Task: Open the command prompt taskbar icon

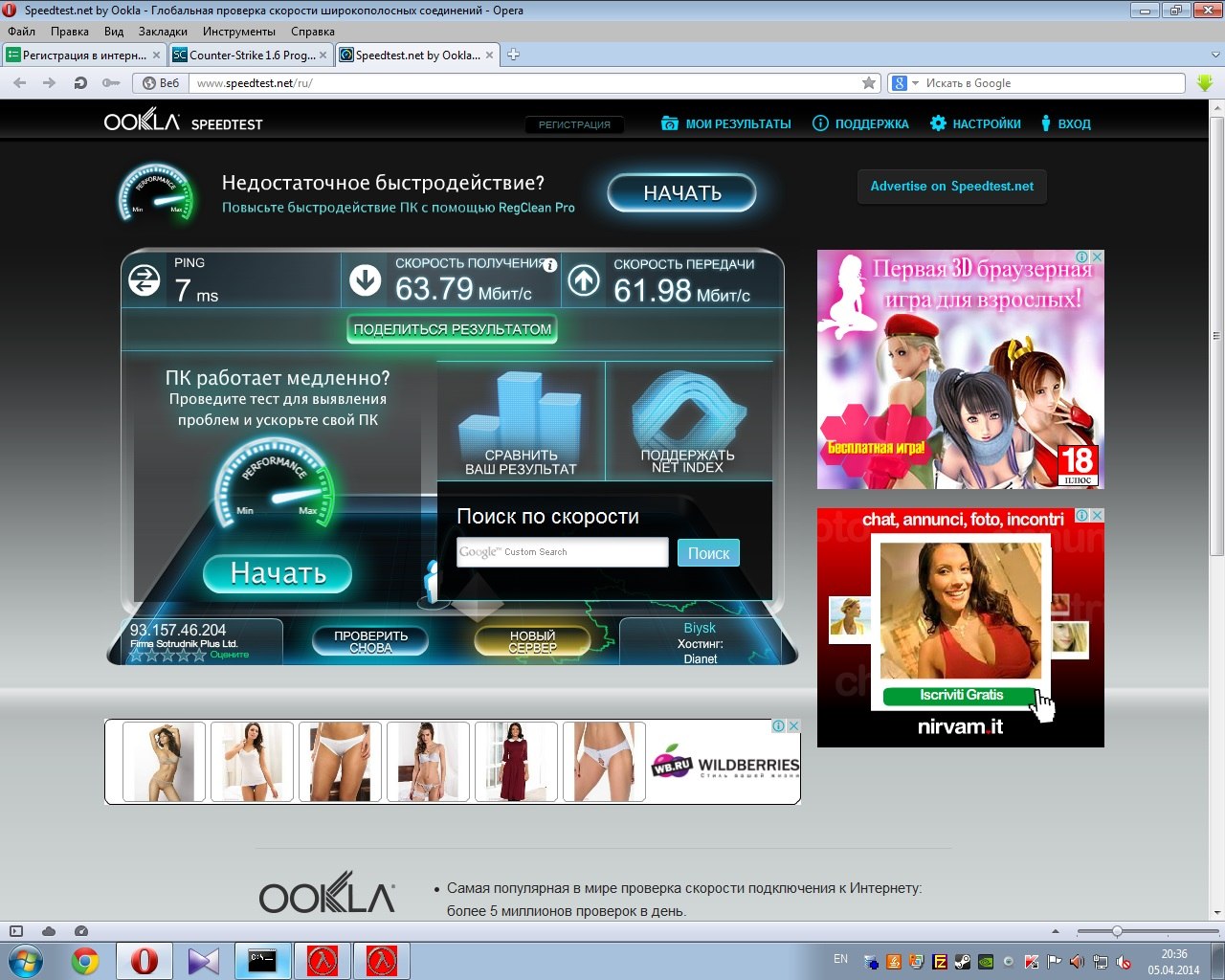Action: [262, 961]
